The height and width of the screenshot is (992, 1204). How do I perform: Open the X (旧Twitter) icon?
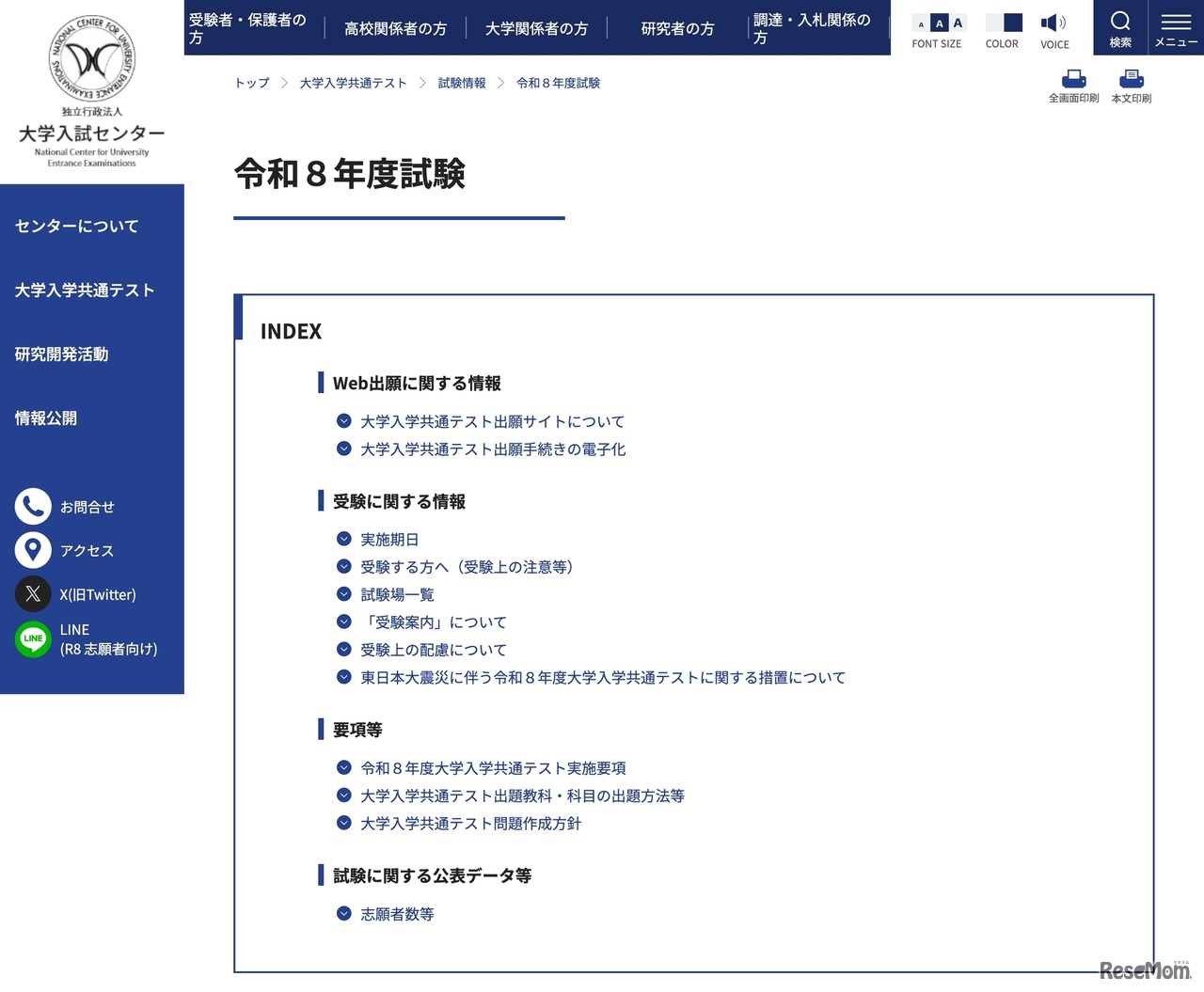(x=33, y=594)
